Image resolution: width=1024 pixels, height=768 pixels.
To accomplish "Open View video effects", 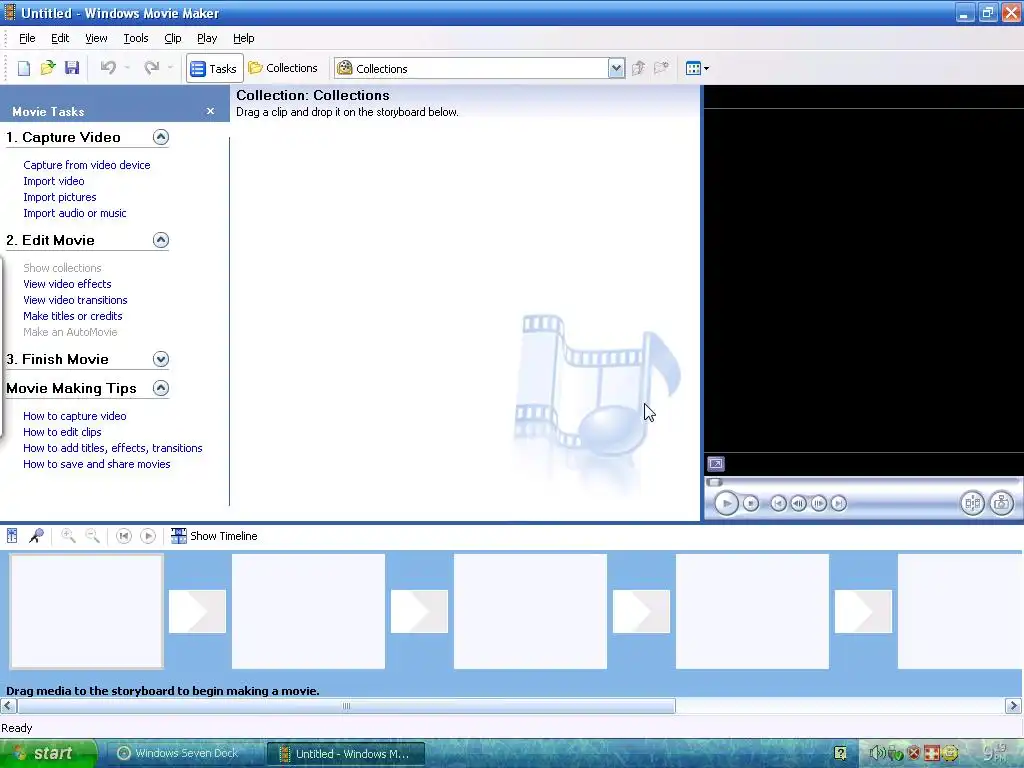I will click(x=67, y=284).
